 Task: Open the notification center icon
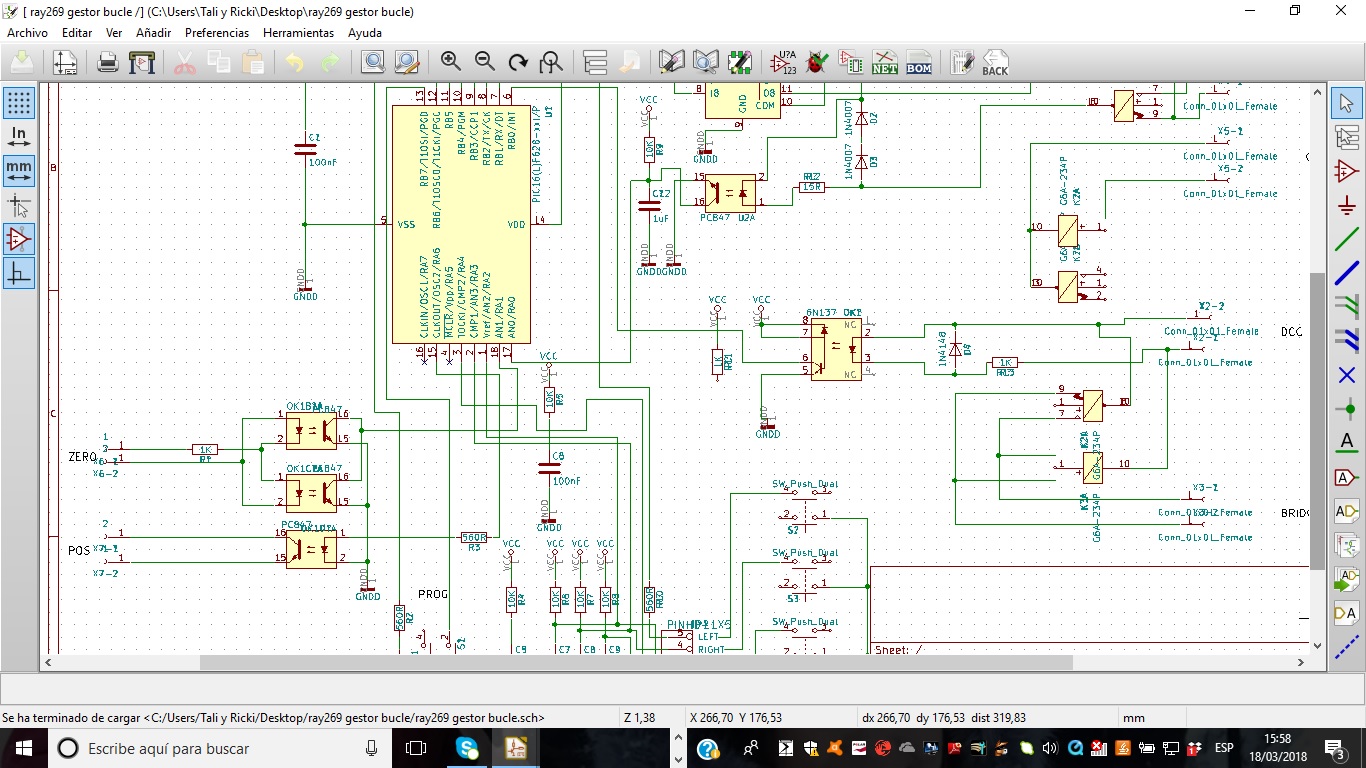(x=1335, y=748)
